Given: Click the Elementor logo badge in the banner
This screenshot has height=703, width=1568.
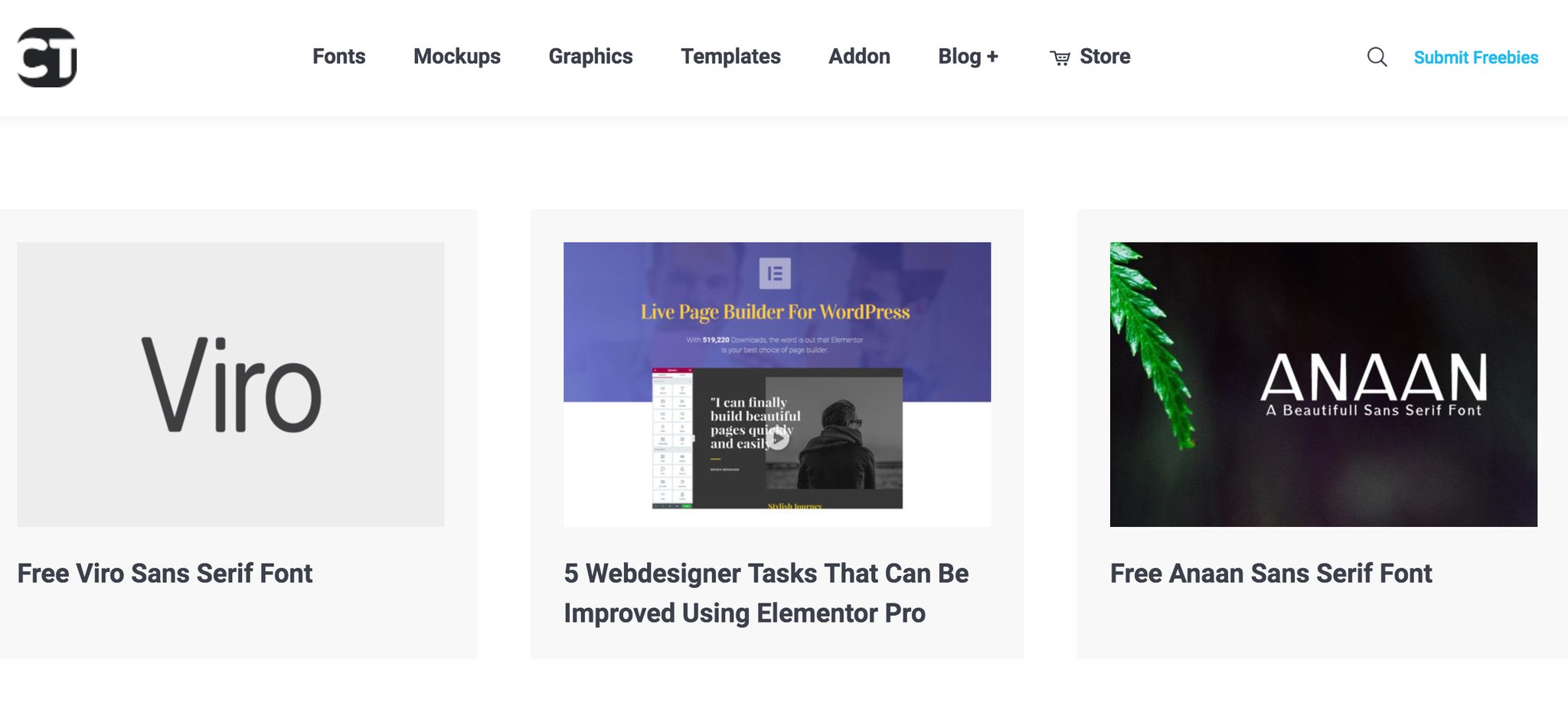Looking at the screenshot, I should 775,273.
